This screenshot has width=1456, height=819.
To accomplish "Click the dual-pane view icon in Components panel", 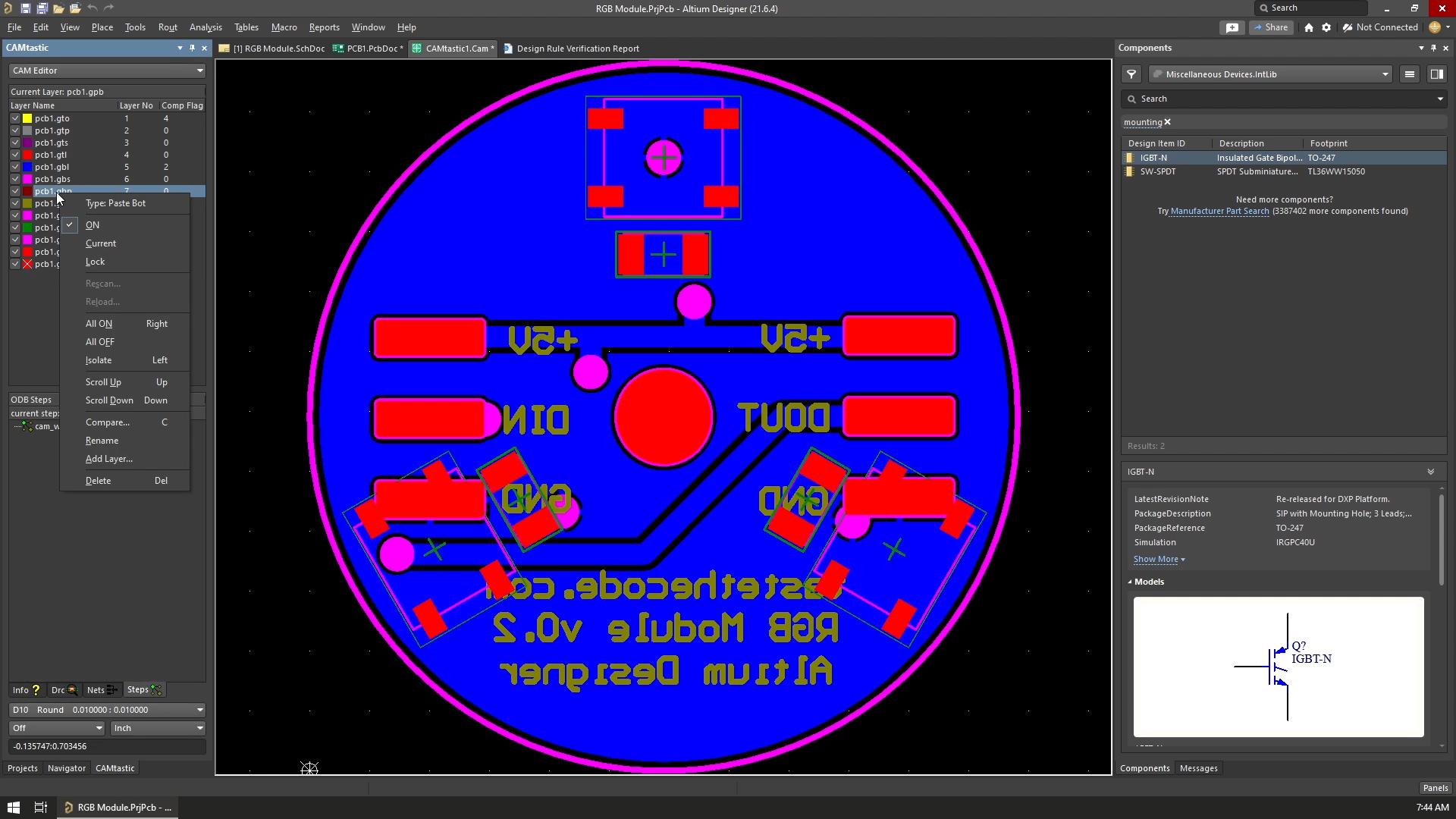I will [x=1436, y=74].
